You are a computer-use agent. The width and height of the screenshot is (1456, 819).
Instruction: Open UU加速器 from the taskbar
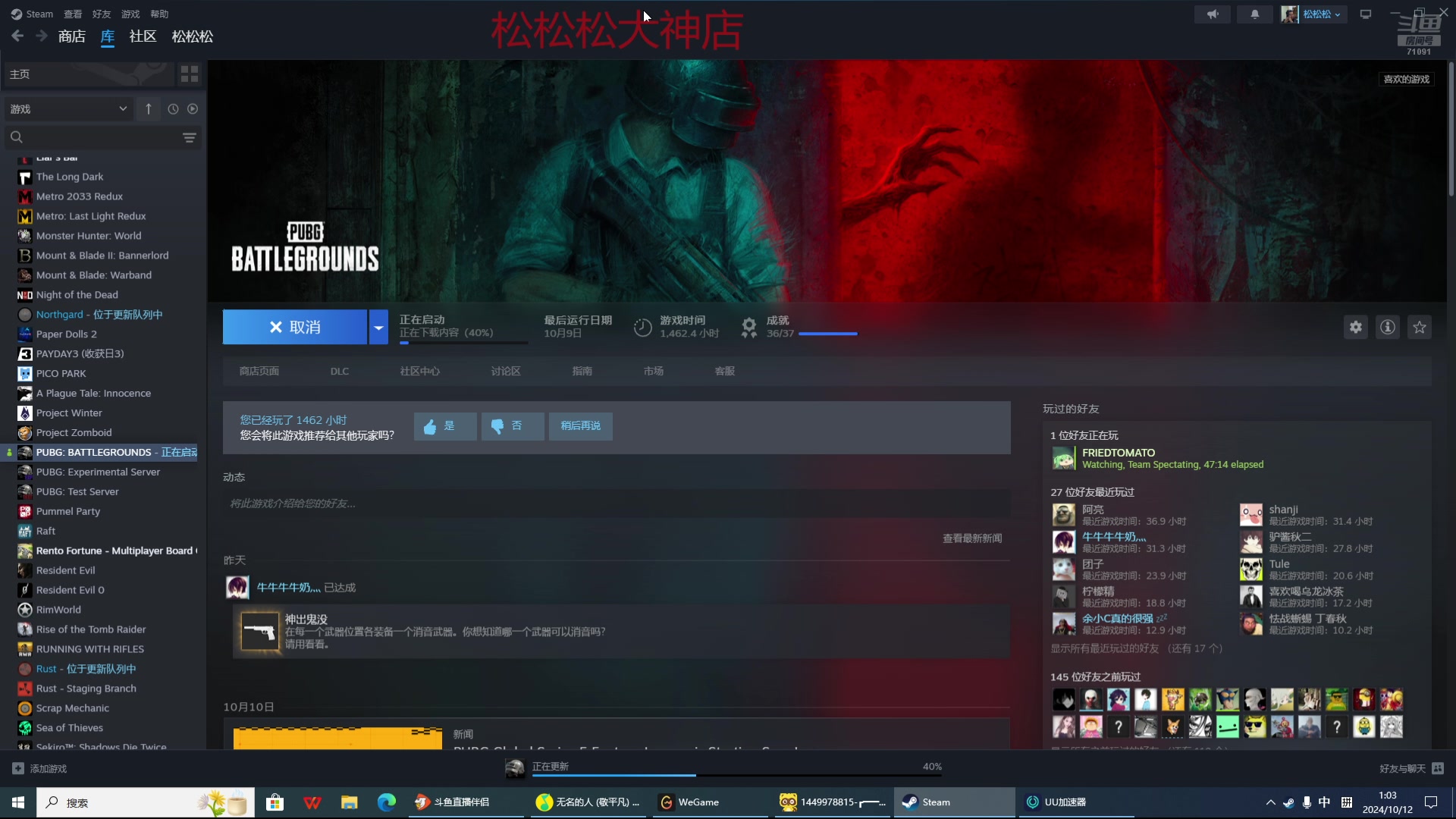pos(1075,802)
